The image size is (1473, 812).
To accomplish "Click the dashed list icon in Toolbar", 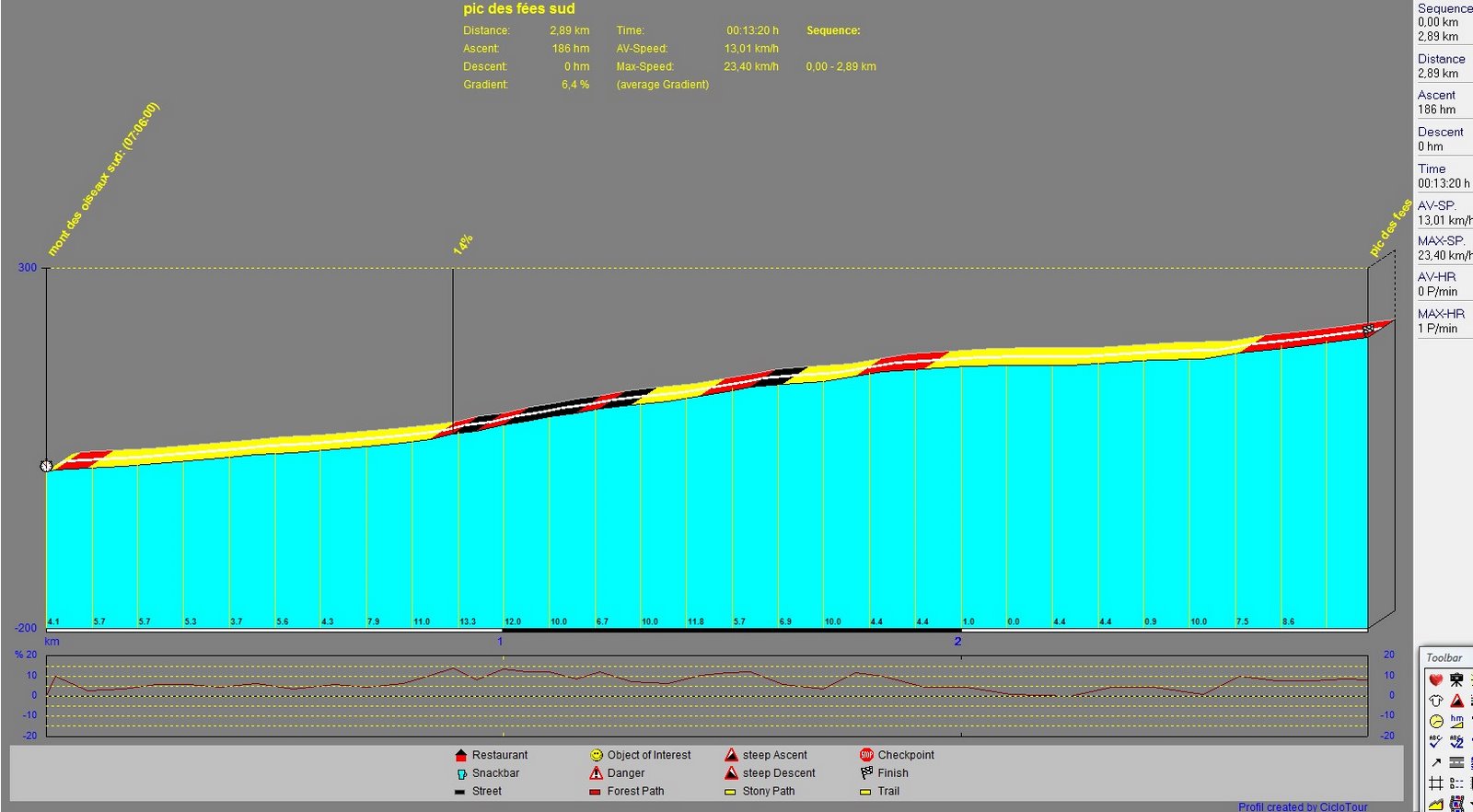I will [x=1456, y=783].
